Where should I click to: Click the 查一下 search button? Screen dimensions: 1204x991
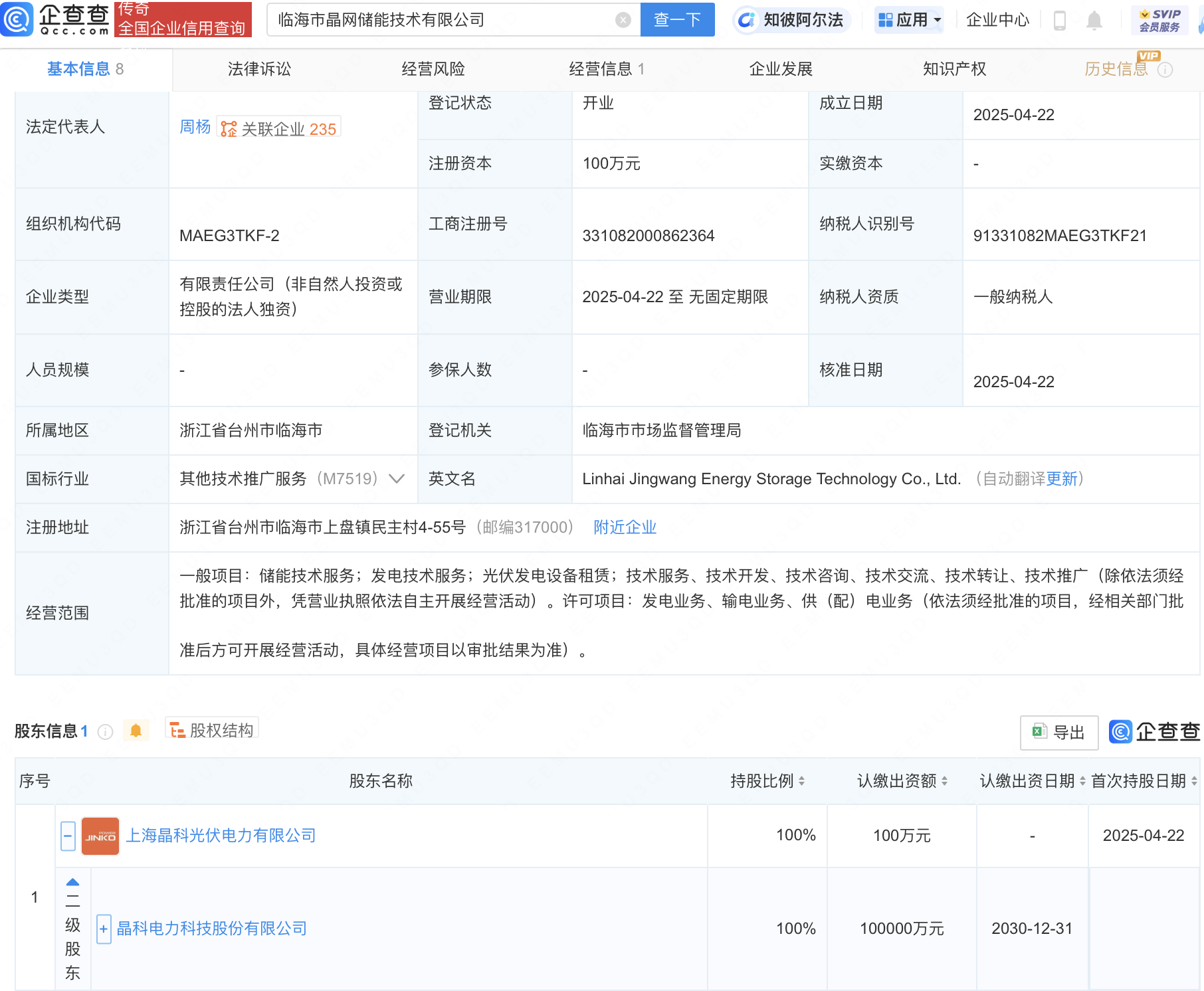tap(678, 20)
